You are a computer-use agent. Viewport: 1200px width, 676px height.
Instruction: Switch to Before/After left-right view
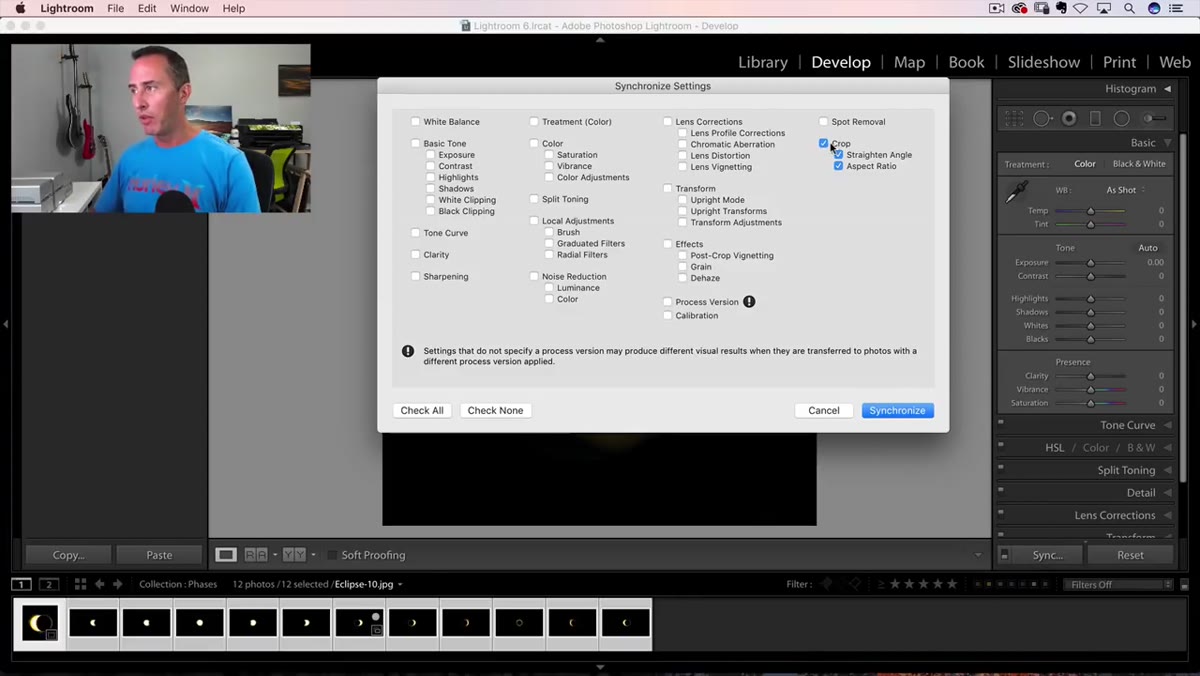click(256, 555)
